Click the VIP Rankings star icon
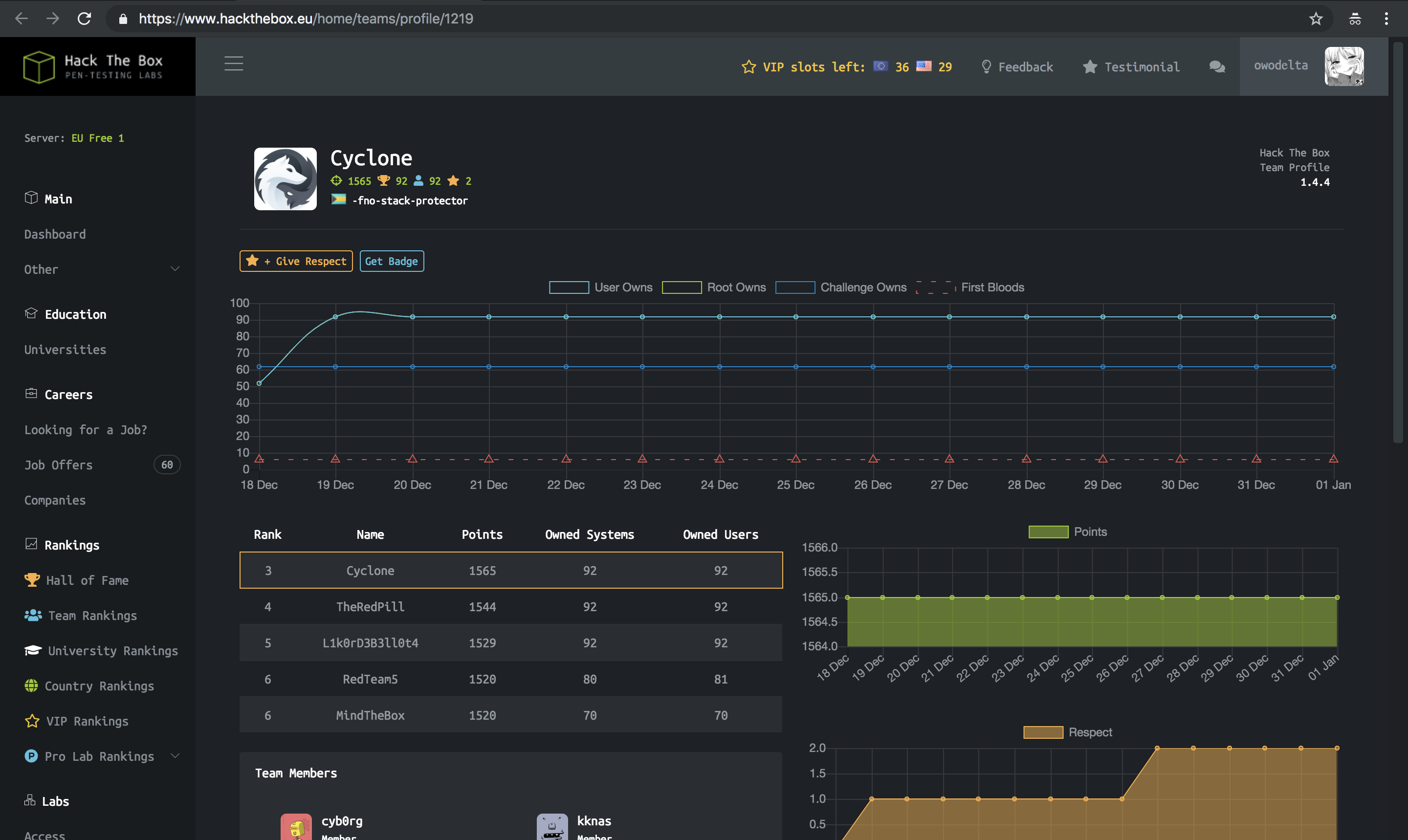 [x=32, y=721]
